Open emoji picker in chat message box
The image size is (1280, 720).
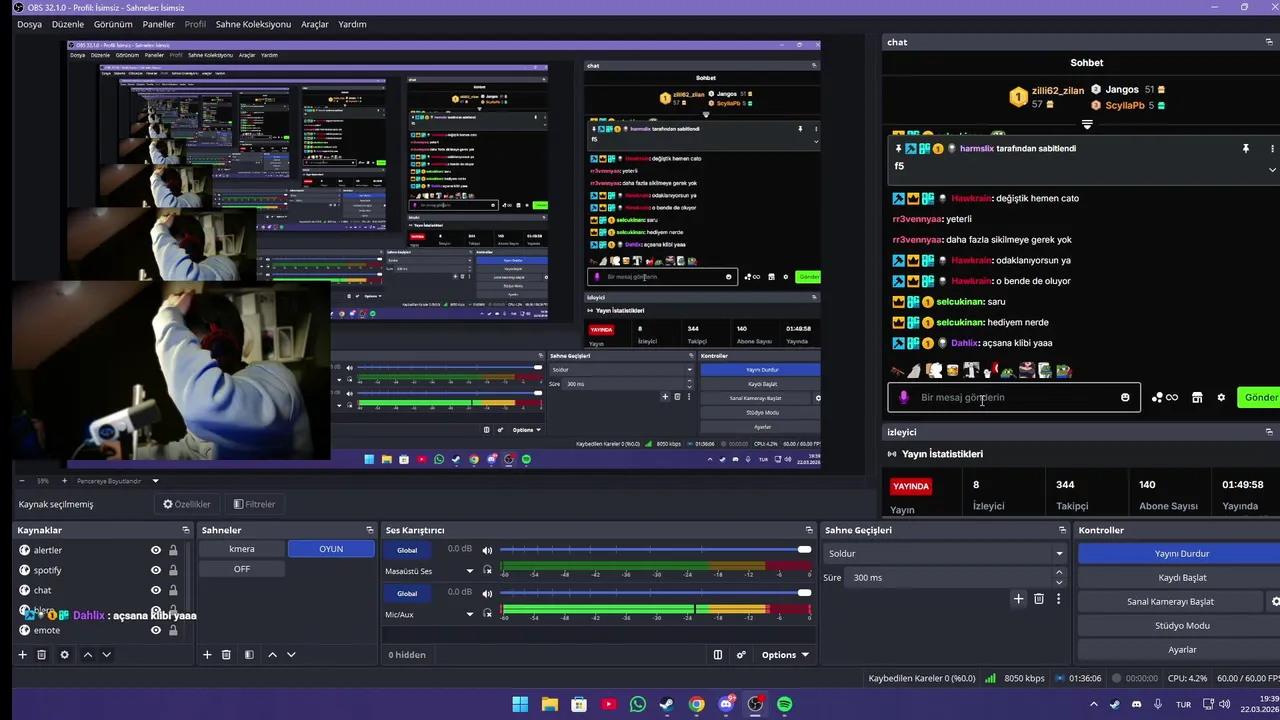tap(1125, 397)
